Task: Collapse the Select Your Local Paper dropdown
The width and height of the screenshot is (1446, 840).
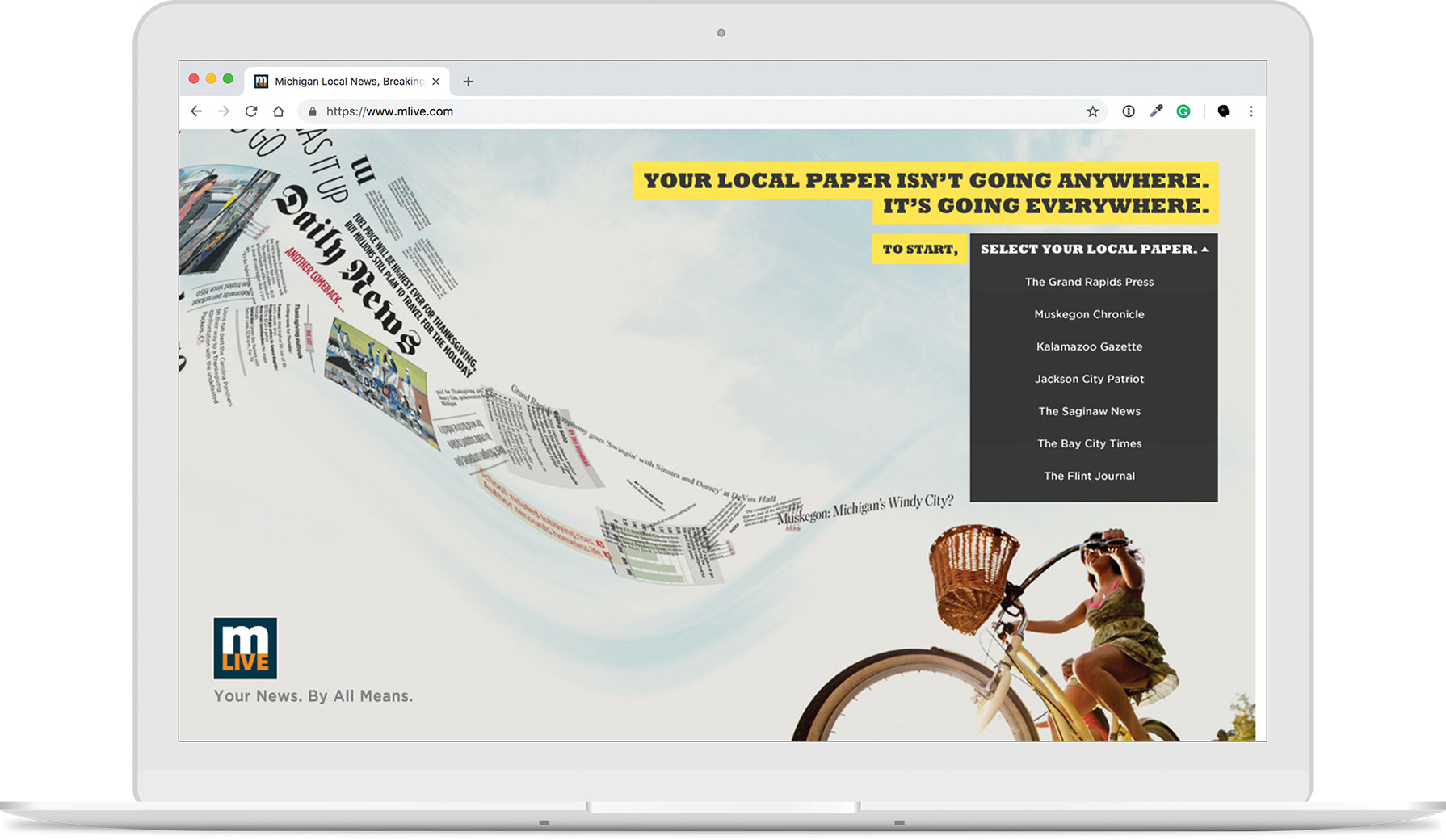Action: coord(1093,249)
